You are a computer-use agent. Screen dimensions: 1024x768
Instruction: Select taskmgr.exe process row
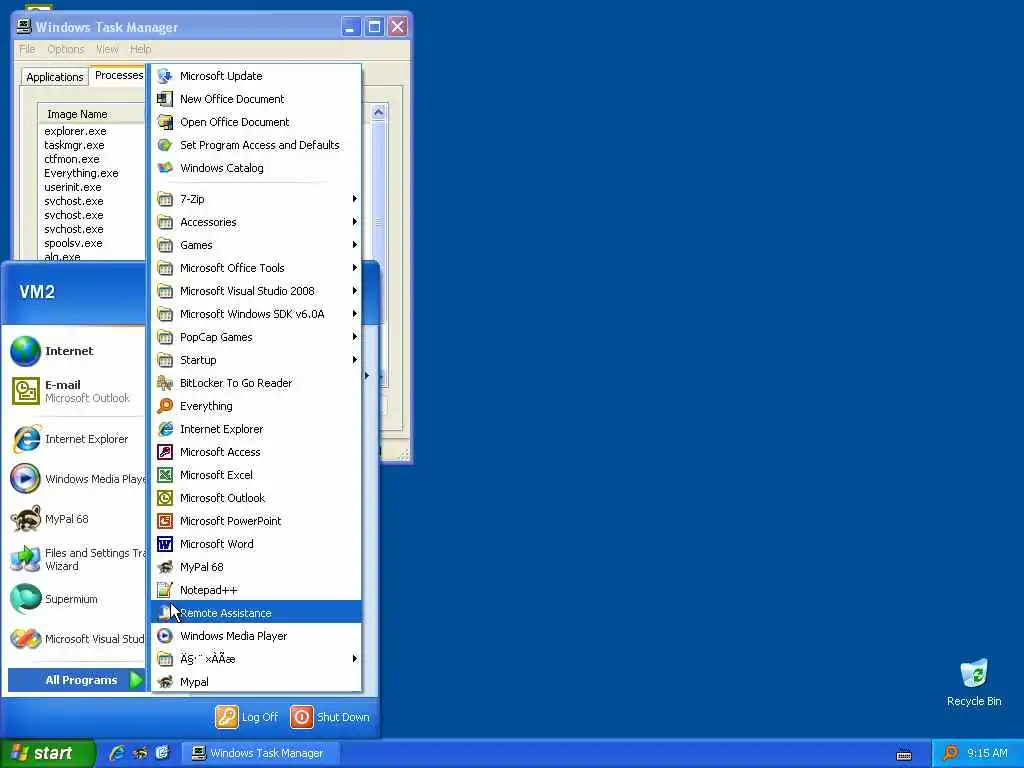pyautogui.click(x=74, y=145)
